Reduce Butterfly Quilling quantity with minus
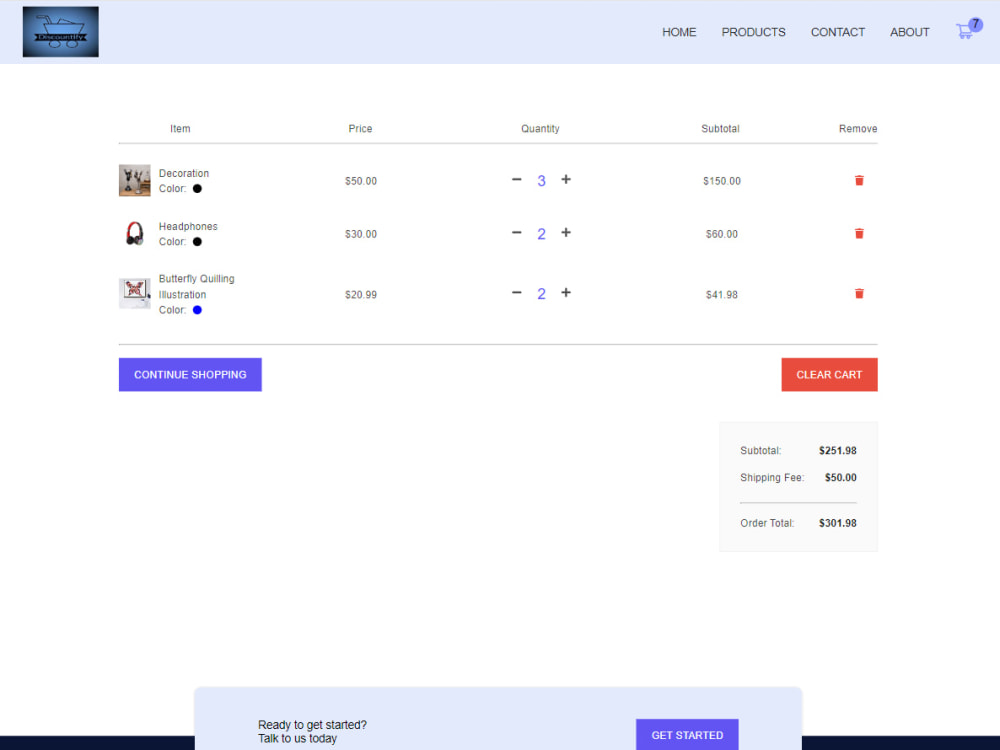 (517, 292)
